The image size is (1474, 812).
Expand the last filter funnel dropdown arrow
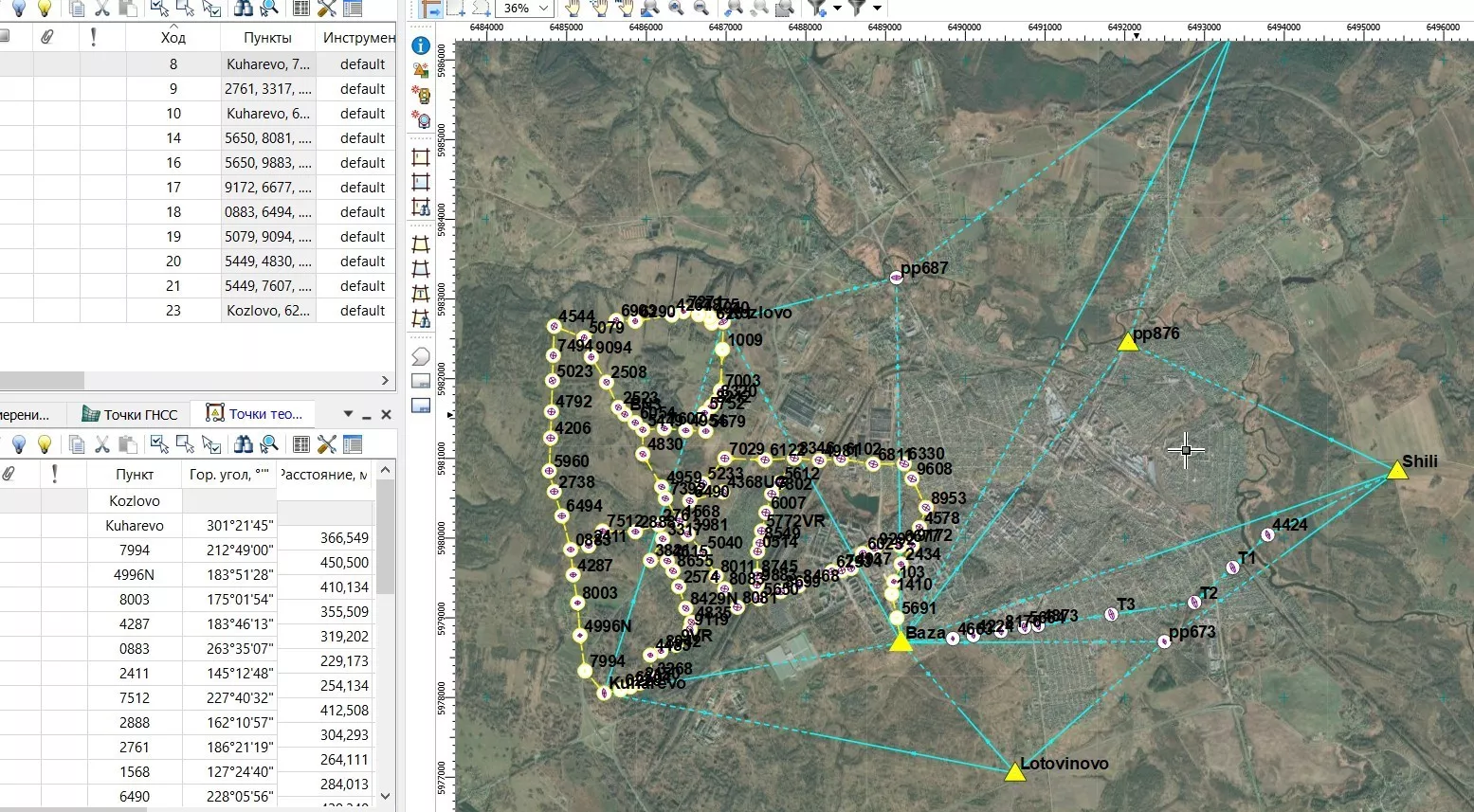coord(877,9)
